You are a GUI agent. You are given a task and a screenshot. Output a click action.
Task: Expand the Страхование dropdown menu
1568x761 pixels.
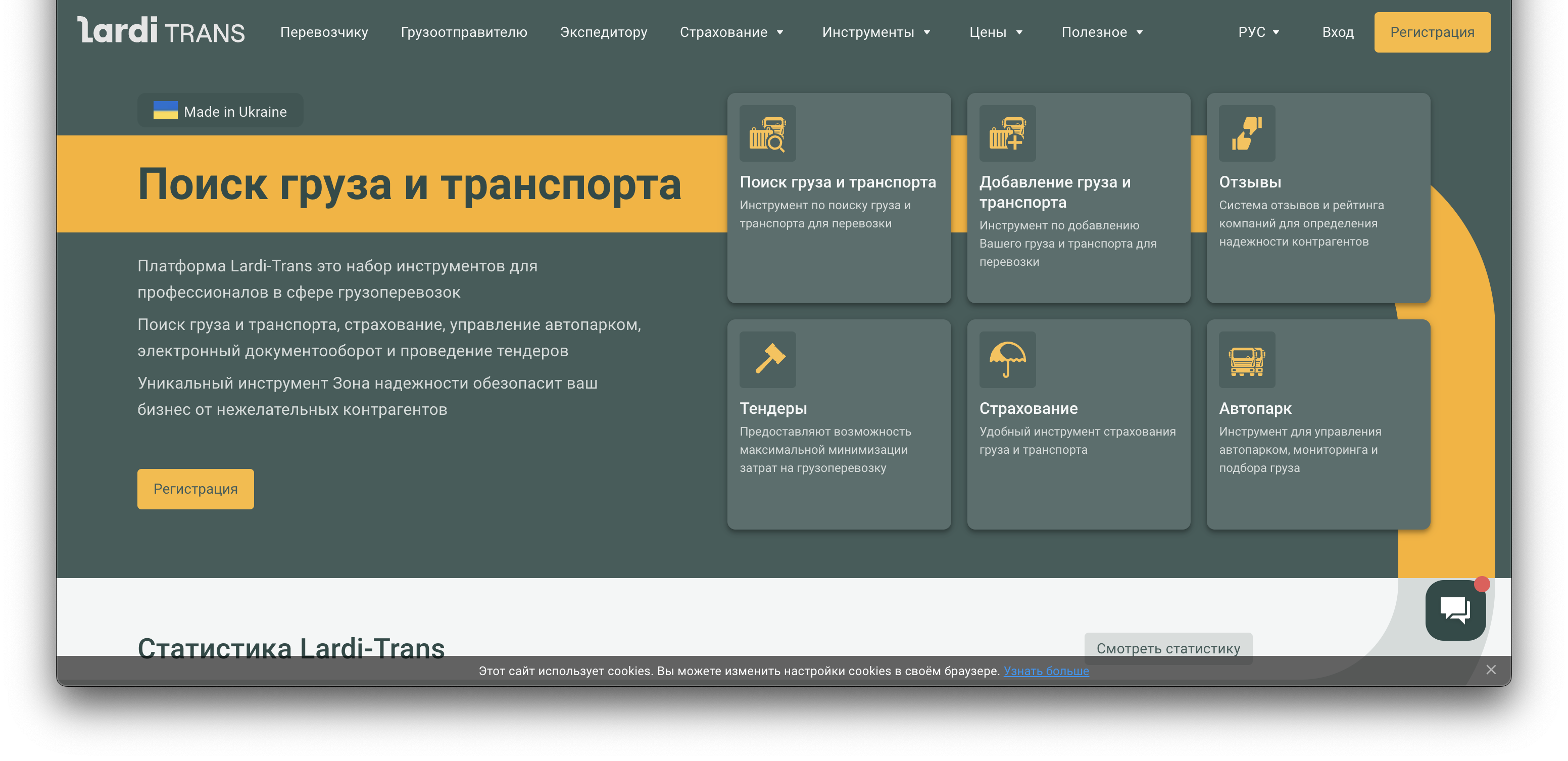click(731, 32)
